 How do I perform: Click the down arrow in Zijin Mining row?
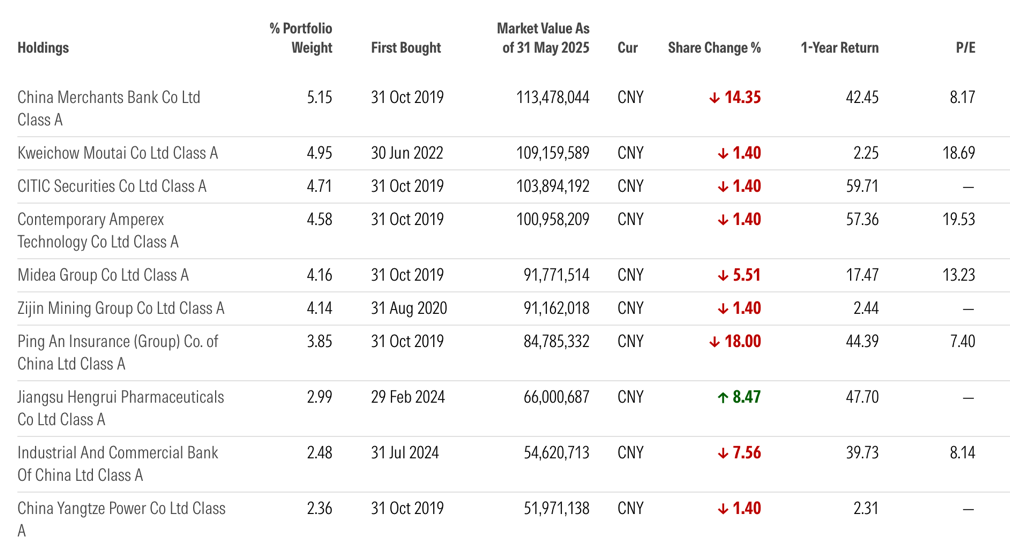(x=722, y=308)
